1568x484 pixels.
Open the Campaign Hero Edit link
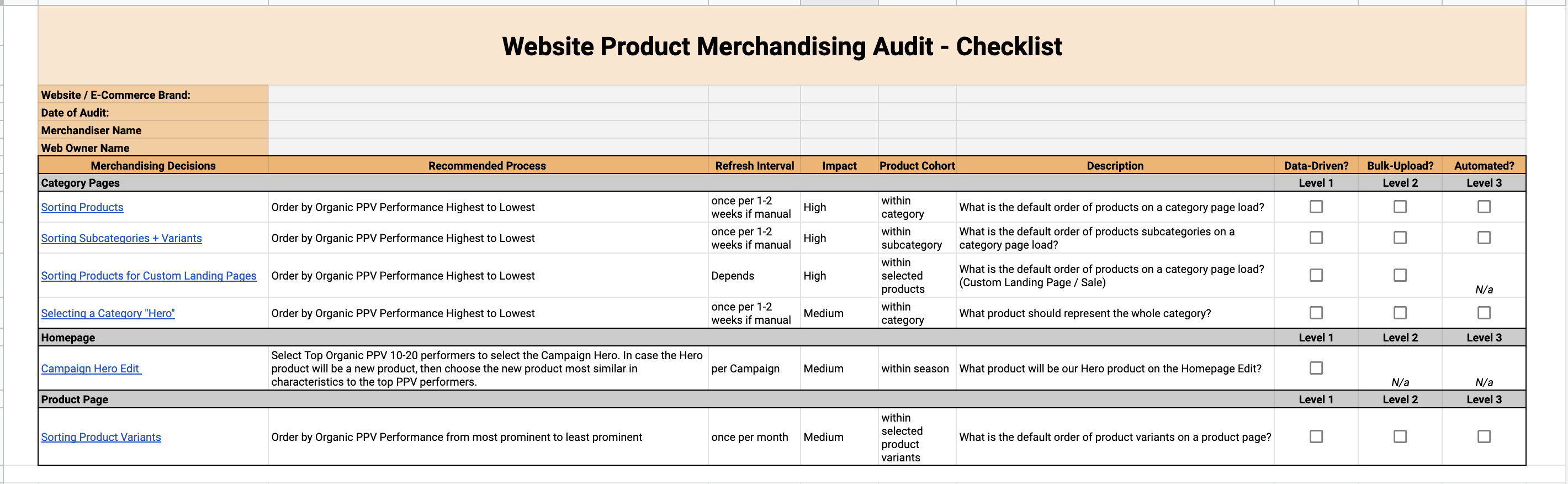pos(91,369)
